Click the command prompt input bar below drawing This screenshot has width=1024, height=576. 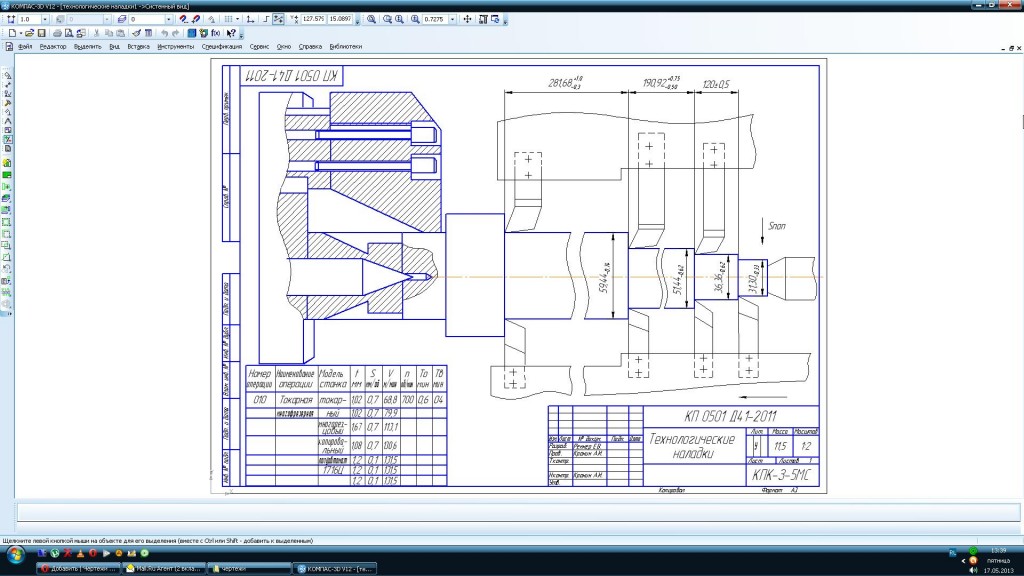point(517,512)
